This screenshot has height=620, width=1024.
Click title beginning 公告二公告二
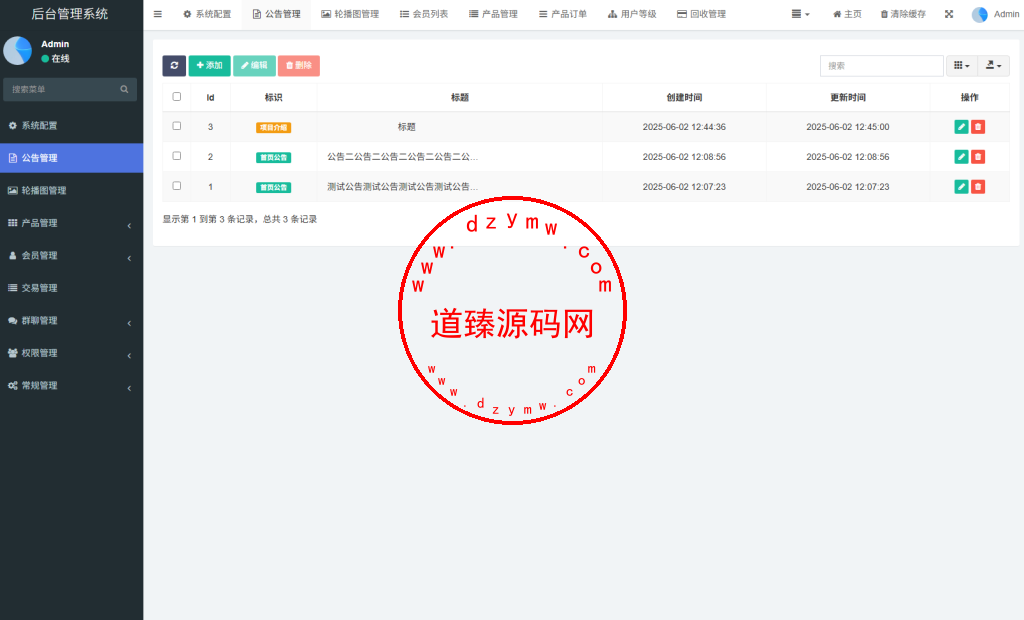click(402, 157)
